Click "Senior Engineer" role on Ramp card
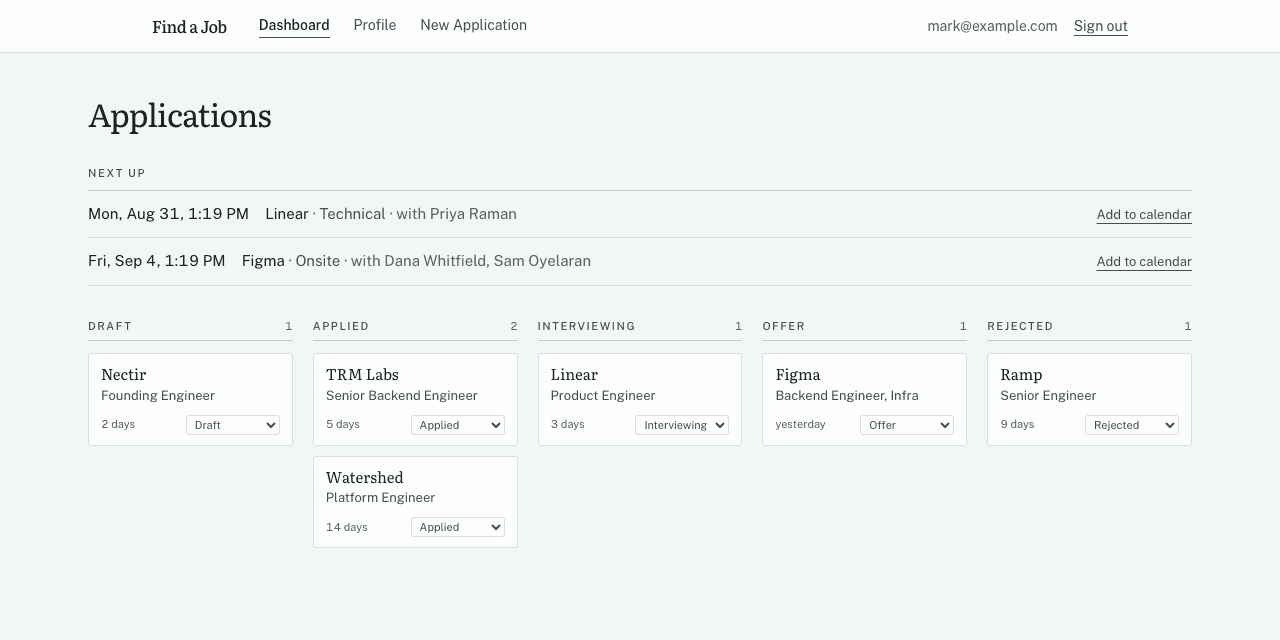This screenshot has width=1280, height=640. [1048, 396]
